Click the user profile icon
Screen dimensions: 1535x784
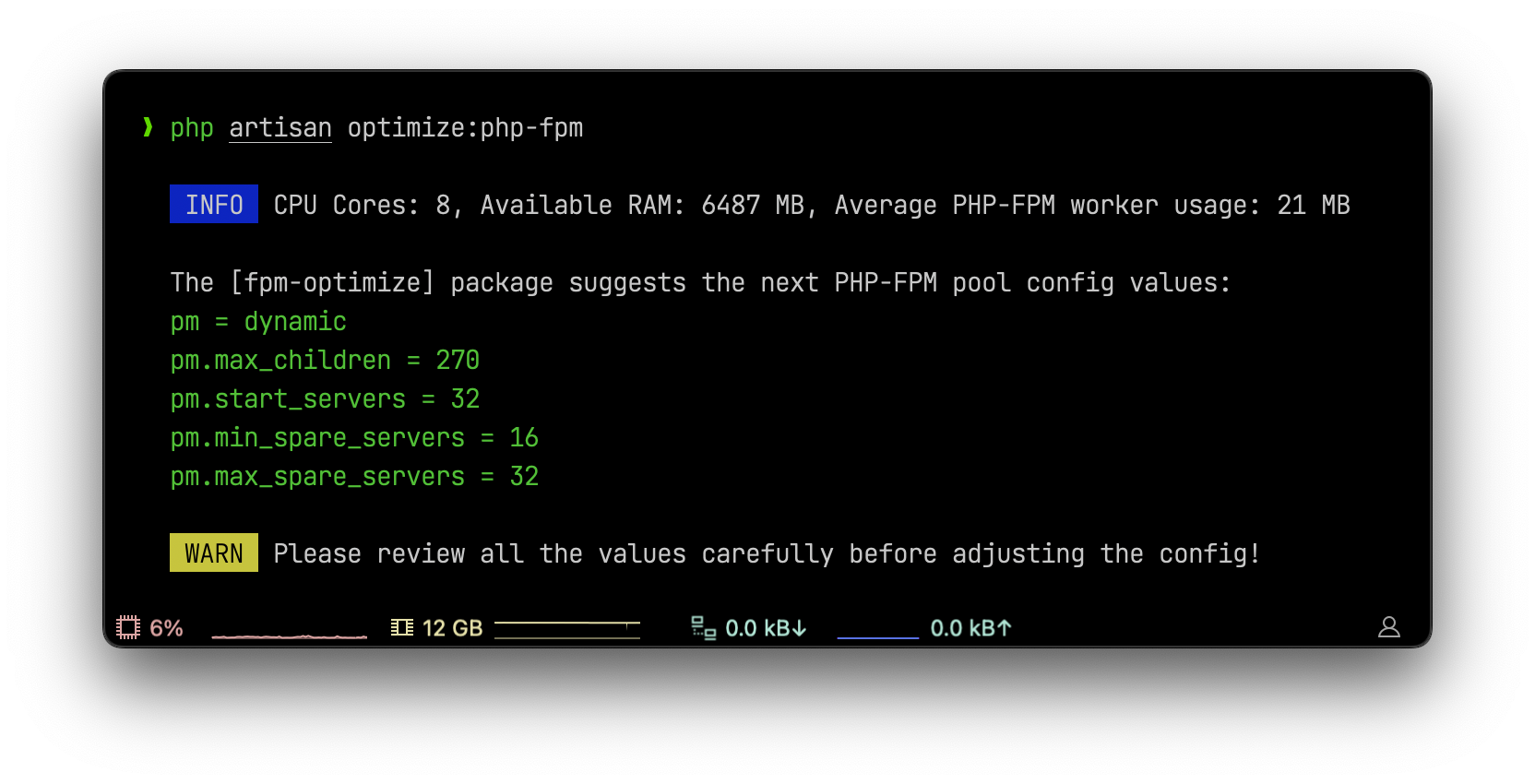[x=1388, y=628]
